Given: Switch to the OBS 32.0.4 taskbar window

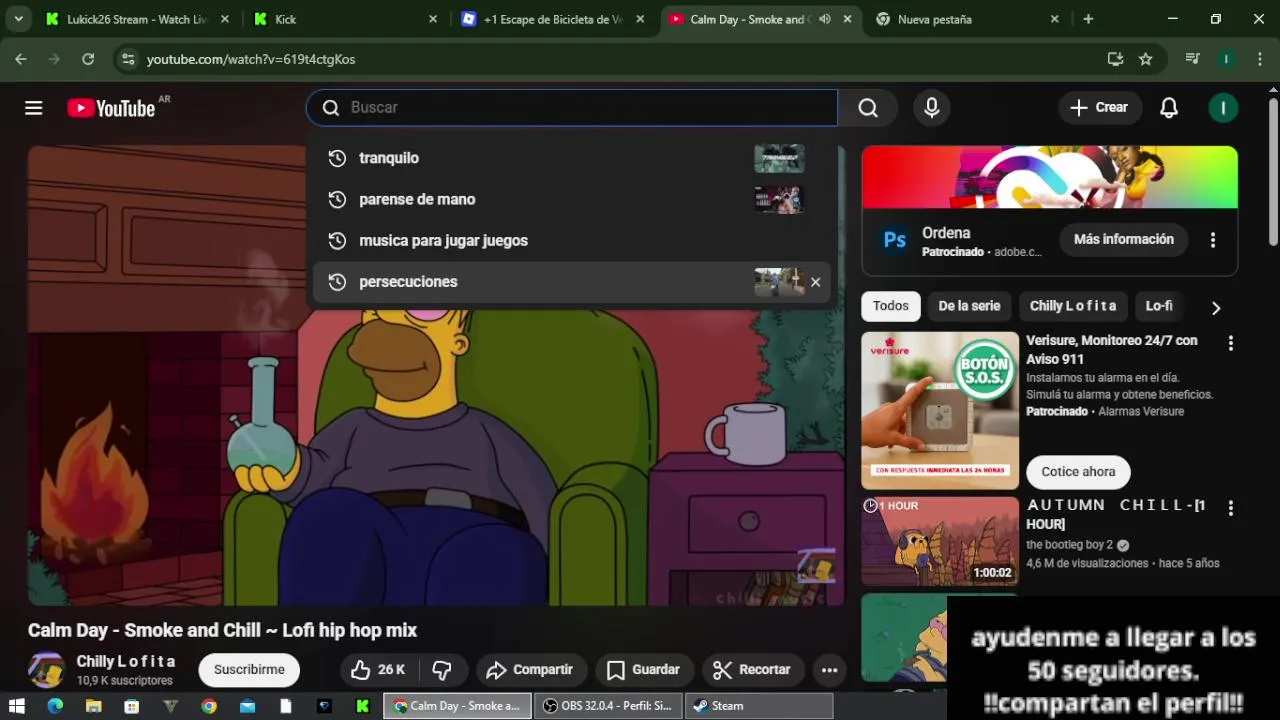Looking at the screenshot, I should (x=608, y=706).
